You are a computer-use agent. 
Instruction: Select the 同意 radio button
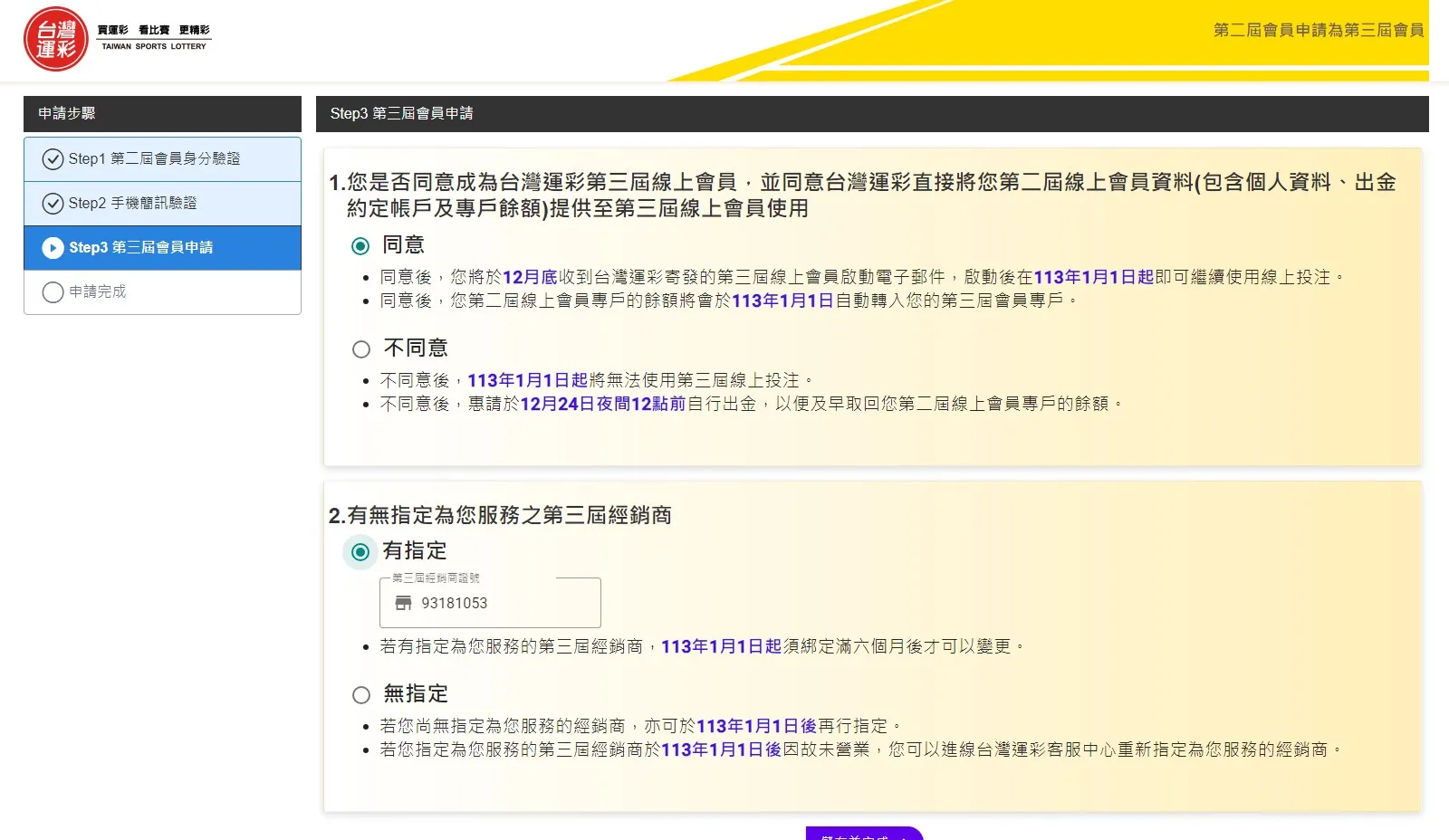coord(360,246)
